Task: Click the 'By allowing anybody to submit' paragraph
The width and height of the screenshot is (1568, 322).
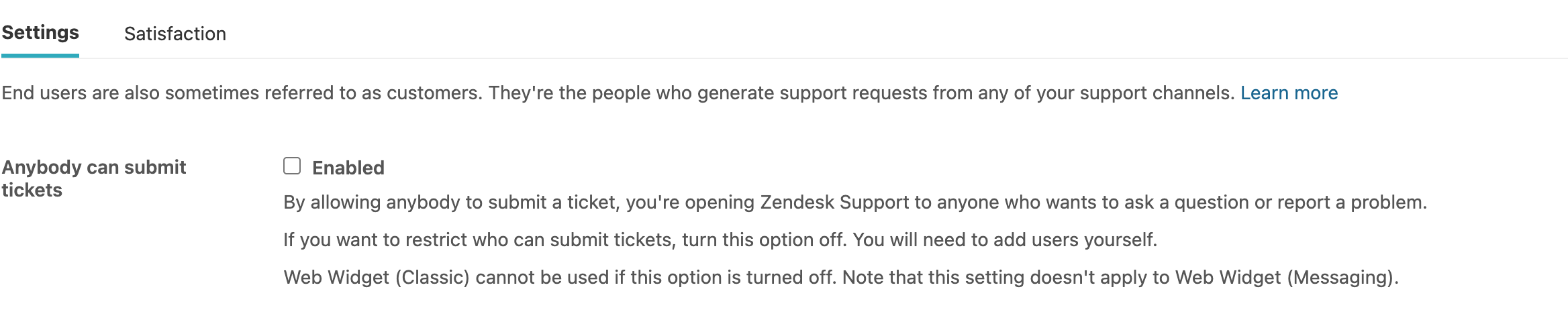Action: [854, 202]
